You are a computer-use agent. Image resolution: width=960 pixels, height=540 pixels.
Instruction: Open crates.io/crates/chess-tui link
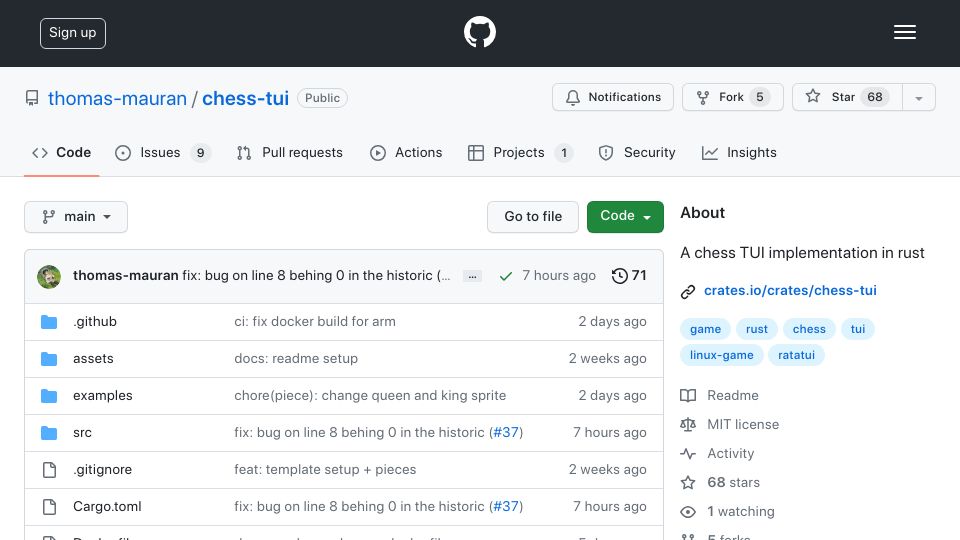[x=790, y=290]
